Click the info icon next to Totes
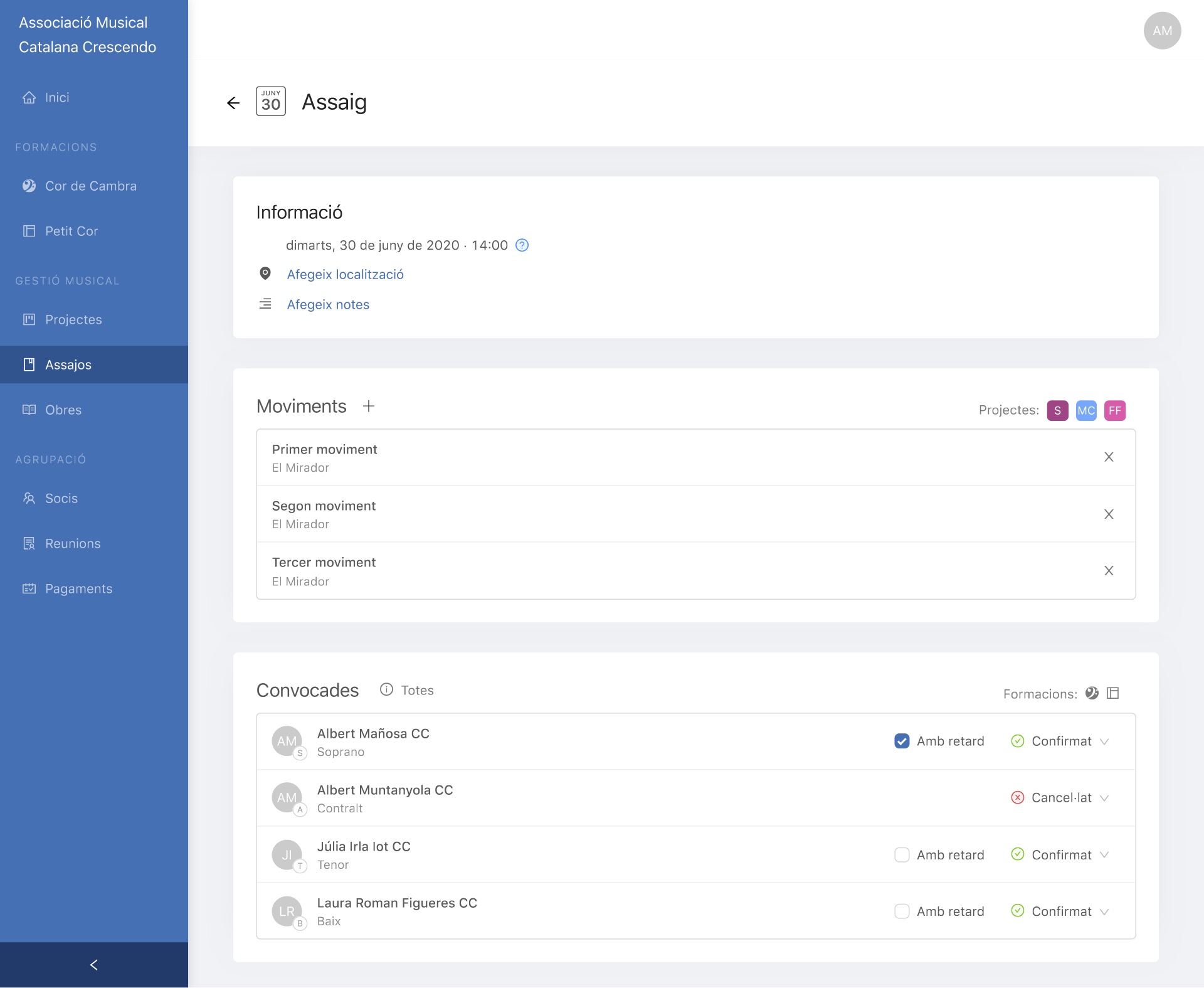Viewport: 1204px width, 988px height. (386, 690)
